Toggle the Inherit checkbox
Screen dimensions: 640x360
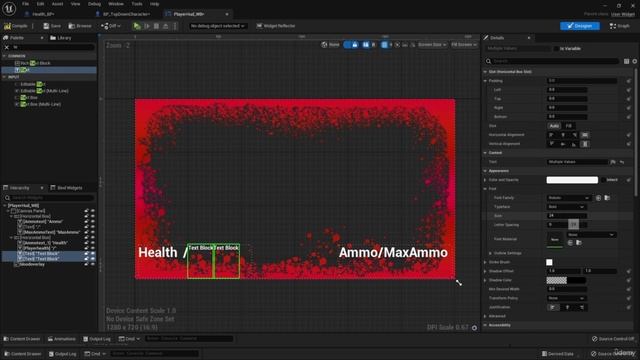click(603, 180)
